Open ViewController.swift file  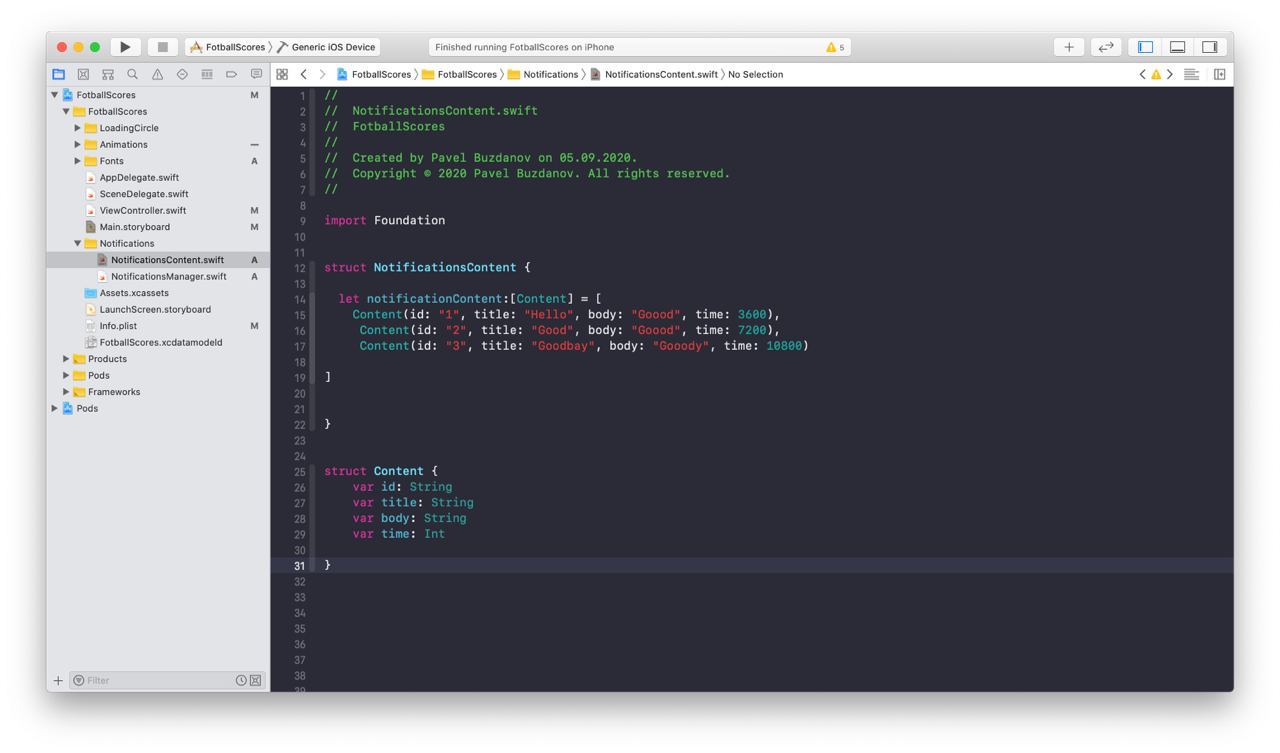(x=143, y=210)
